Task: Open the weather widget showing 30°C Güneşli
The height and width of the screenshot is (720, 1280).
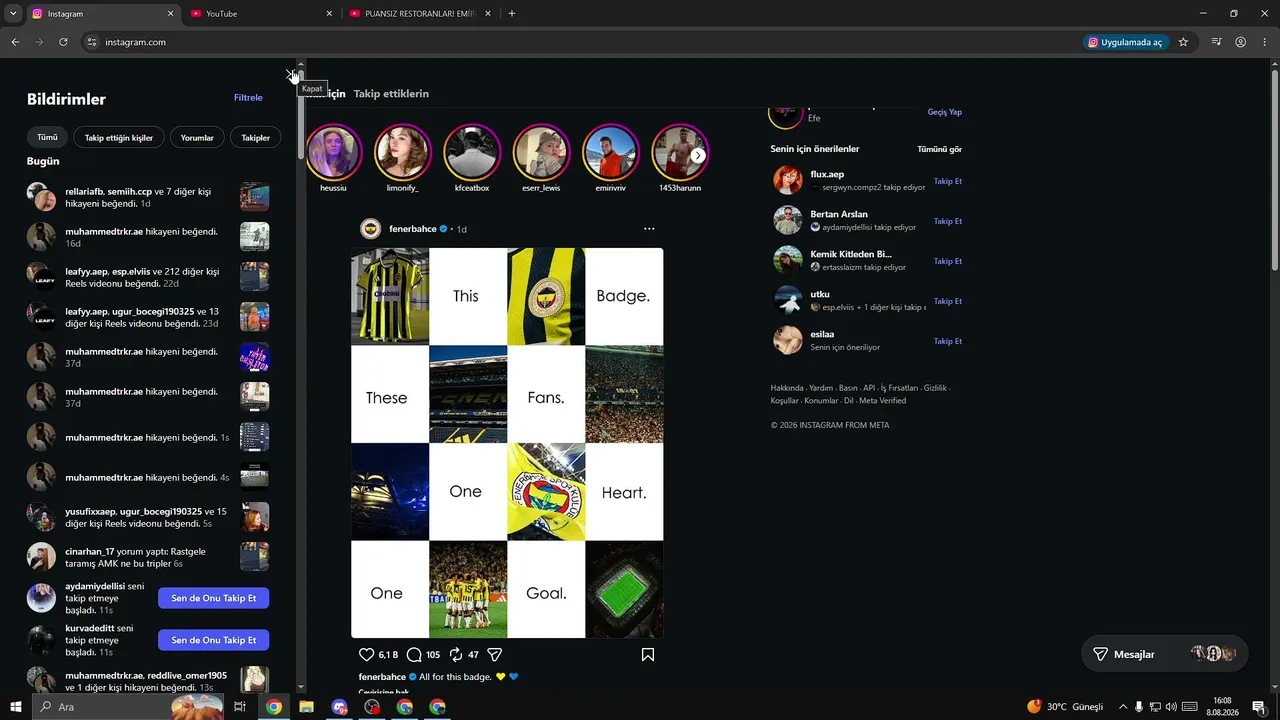Action: (x=1065, y=707)
